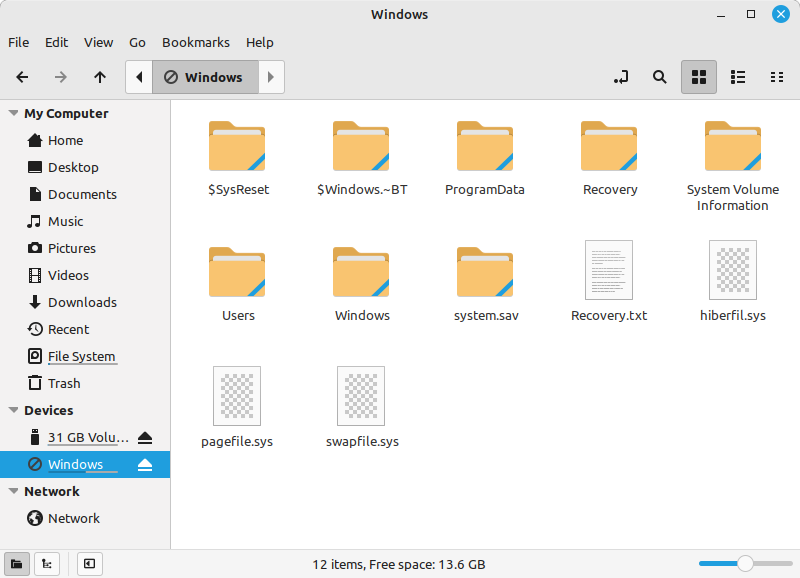Select the ProgramData folder
The height and width of the screenshot is (578, 800).
pos(485,159)
